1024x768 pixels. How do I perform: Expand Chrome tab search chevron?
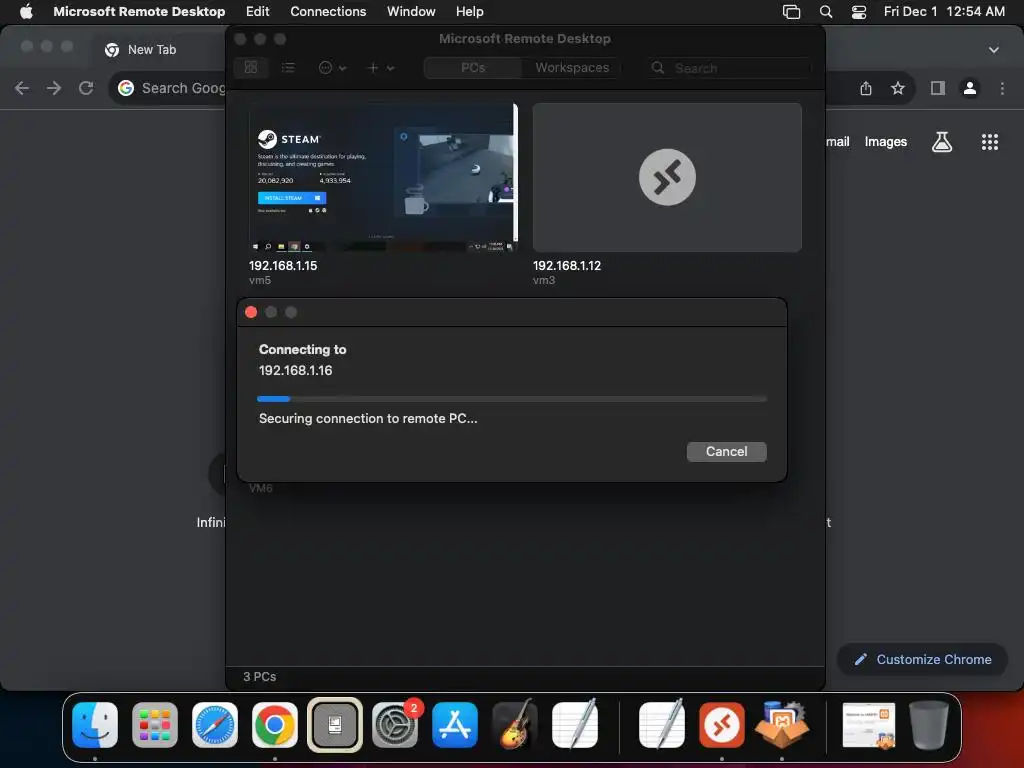pos(993,50)
